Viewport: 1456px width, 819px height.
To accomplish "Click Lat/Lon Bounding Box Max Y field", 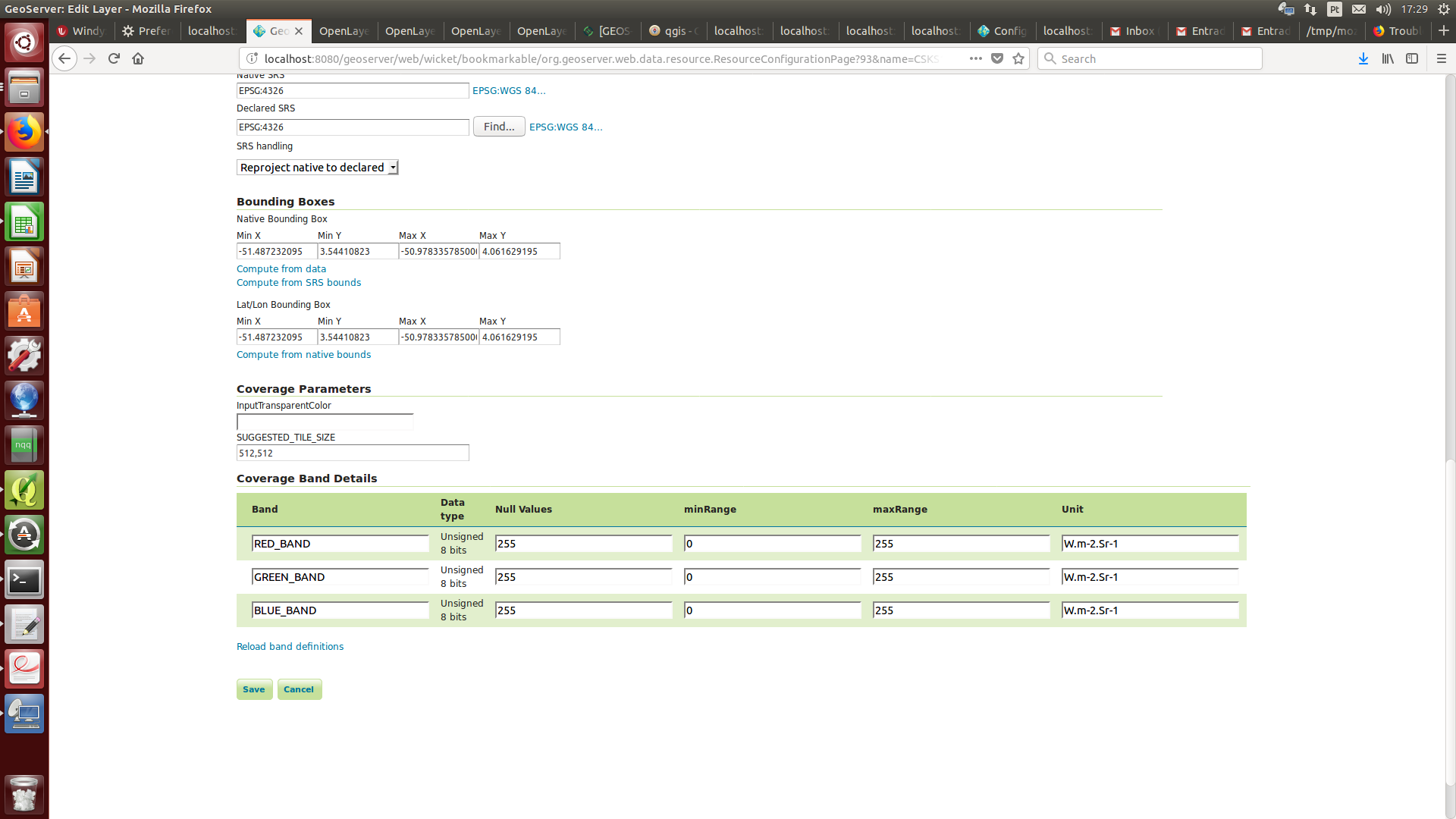I will pyautogui.click(x=519, y=337).
